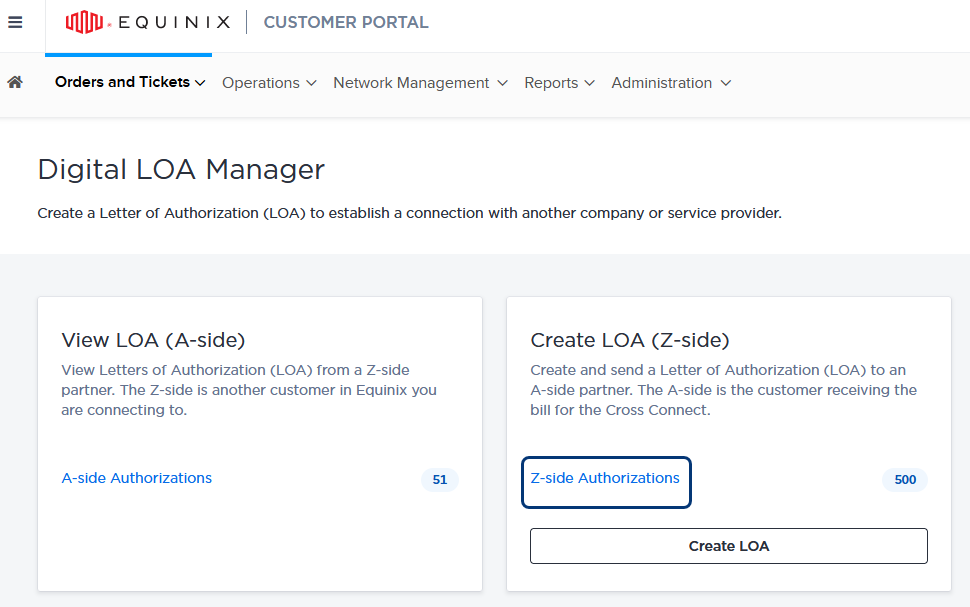Expand the Administration chevron arrow
Image resolution: width=970 pixels, height=607 pixels.
click(726, 83)
